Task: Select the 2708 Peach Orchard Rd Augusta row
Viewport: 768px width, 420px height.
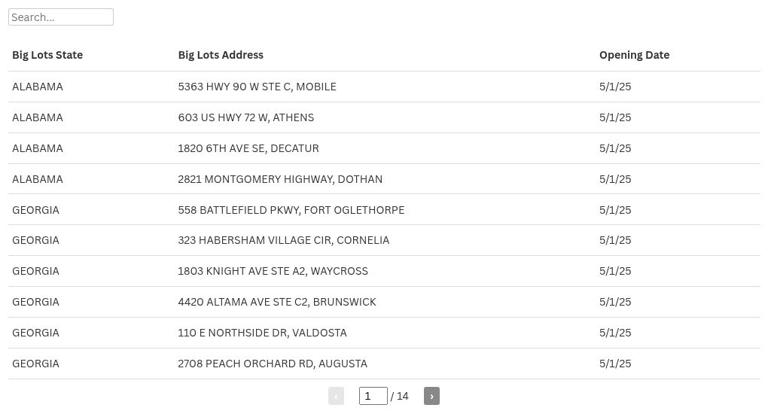Action: coord(272,364)
